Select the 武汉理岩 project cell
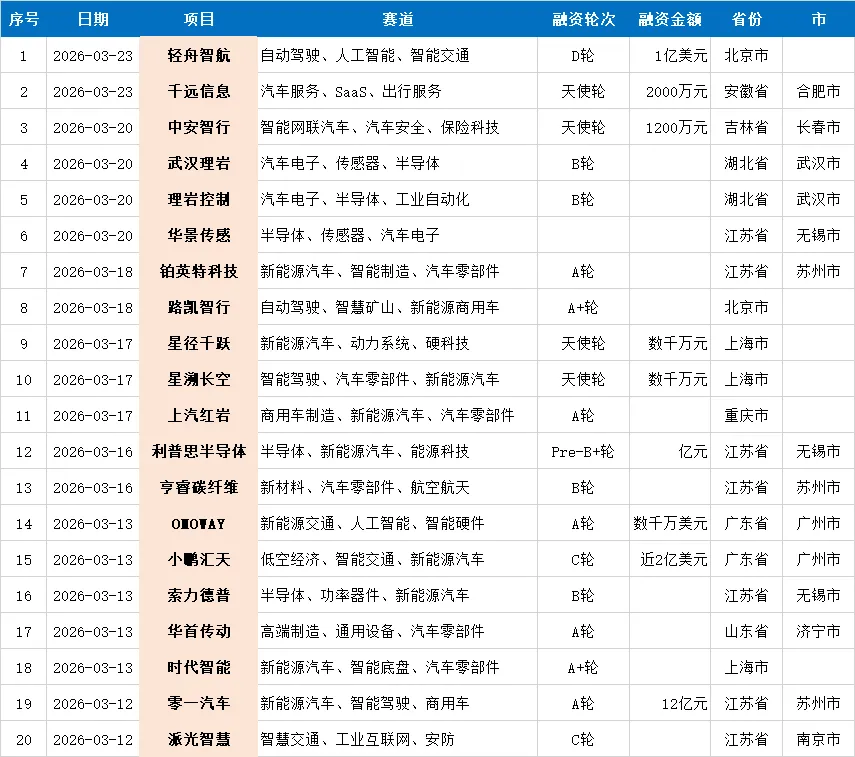The width and height of the screenshot is (855, 757). [198, 163]
